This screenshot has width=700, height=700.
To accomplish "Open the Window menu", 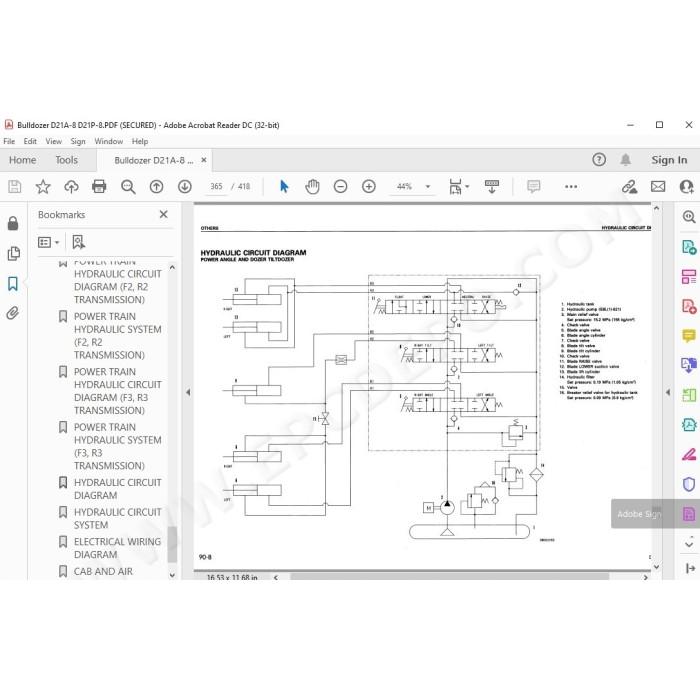I will (x=108, y=141).
